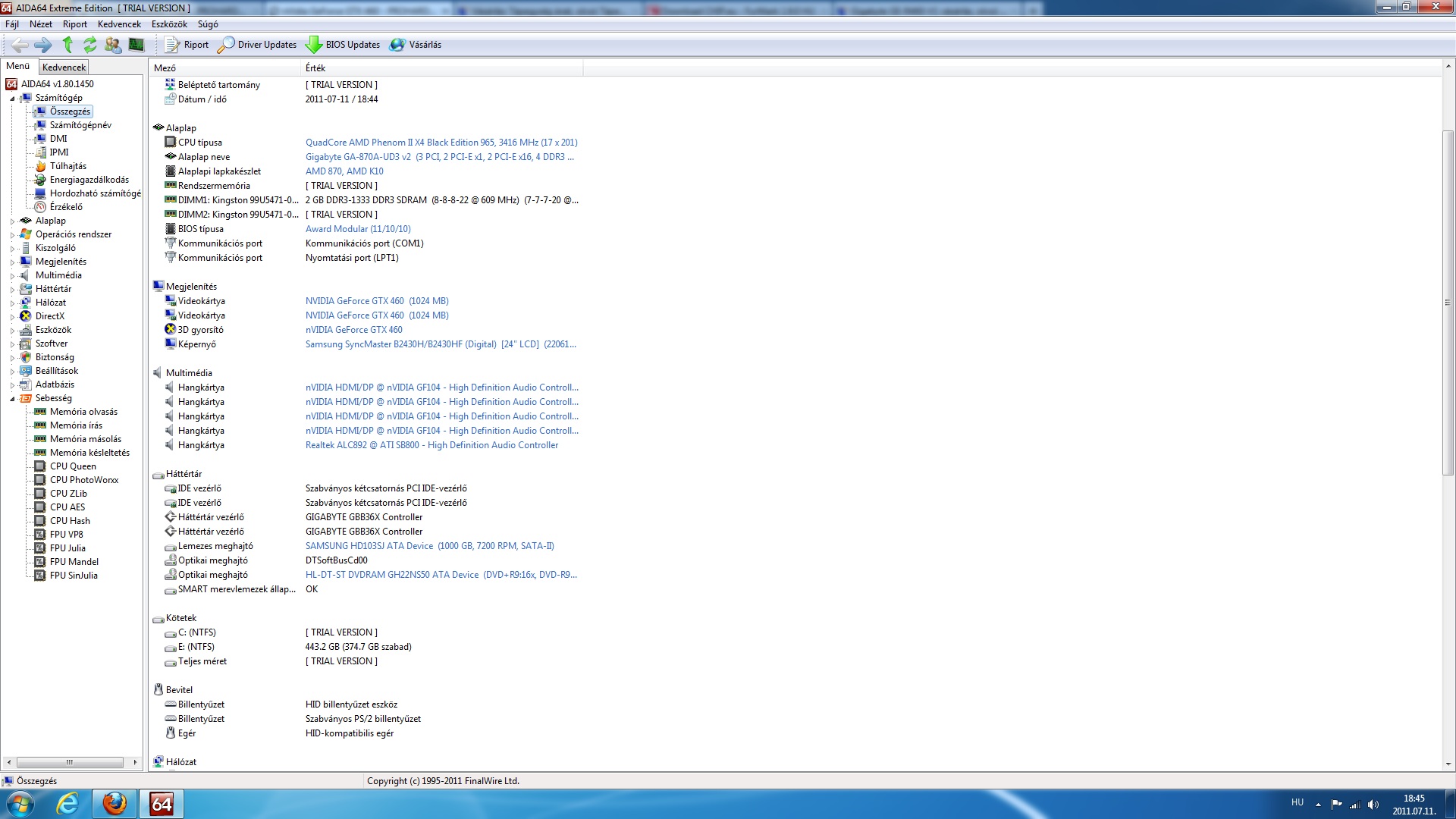The height and width of the screenshot is (819, 1456).
Task: Collapse the Számítógép tree node
Action: [12, 99]
